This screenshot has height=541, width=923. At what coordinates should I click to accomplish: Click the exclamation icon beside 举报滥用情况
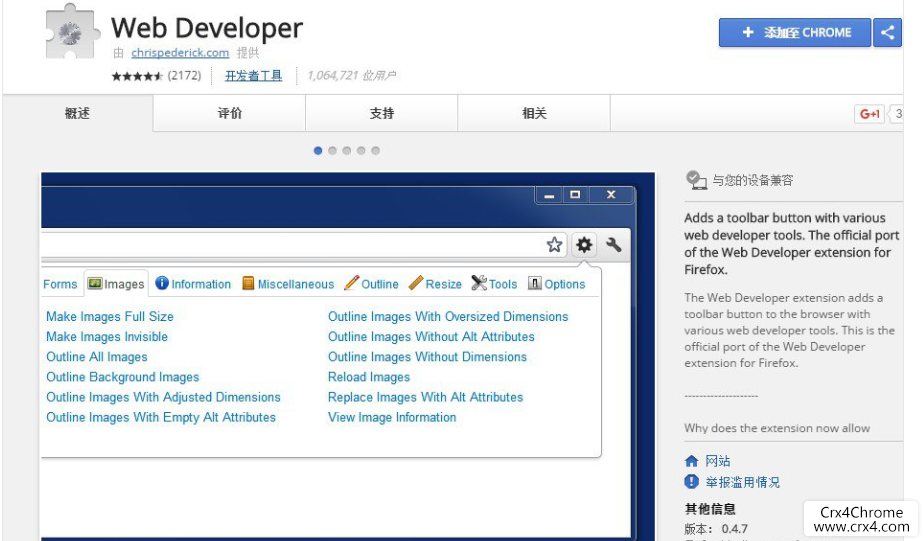(x=692, y=482)
